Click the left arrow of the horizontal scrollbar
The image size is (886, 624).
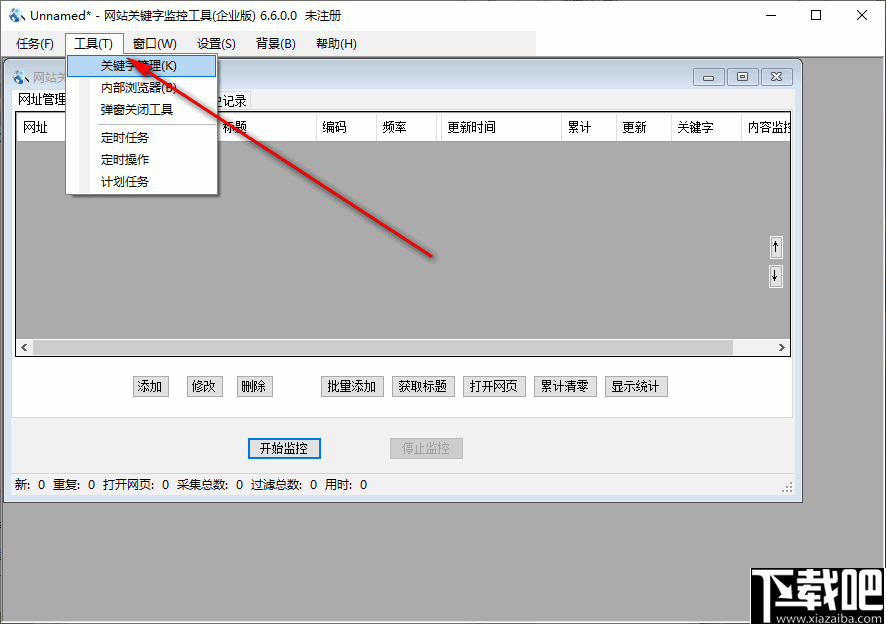[x=23, y=347]
